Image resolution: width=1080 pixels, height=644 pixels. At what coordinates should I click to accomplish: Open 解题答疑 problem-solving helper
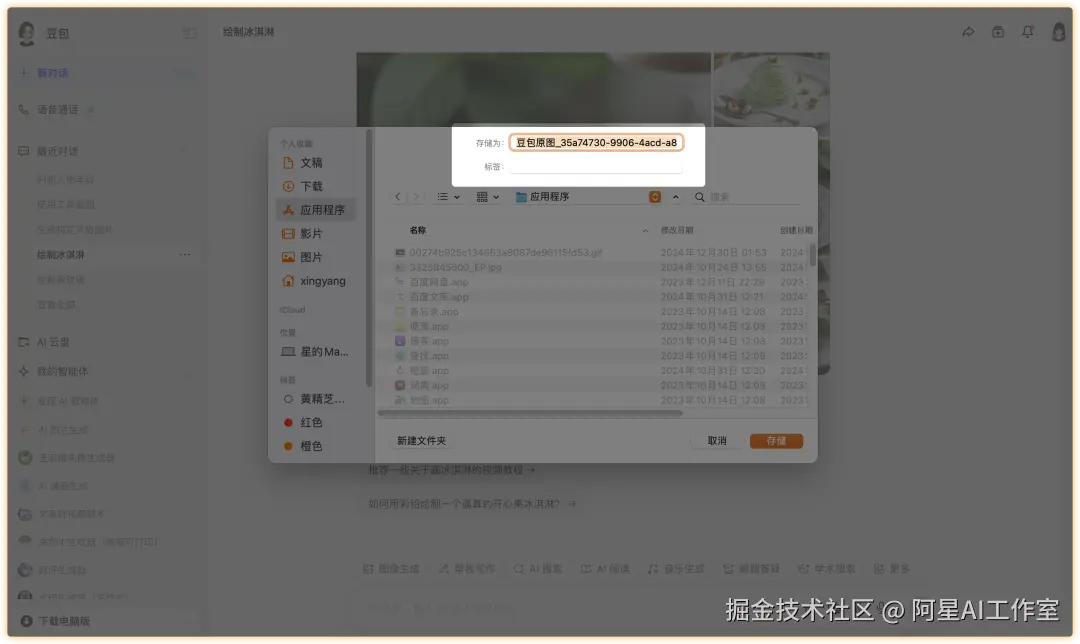[757, 567]
